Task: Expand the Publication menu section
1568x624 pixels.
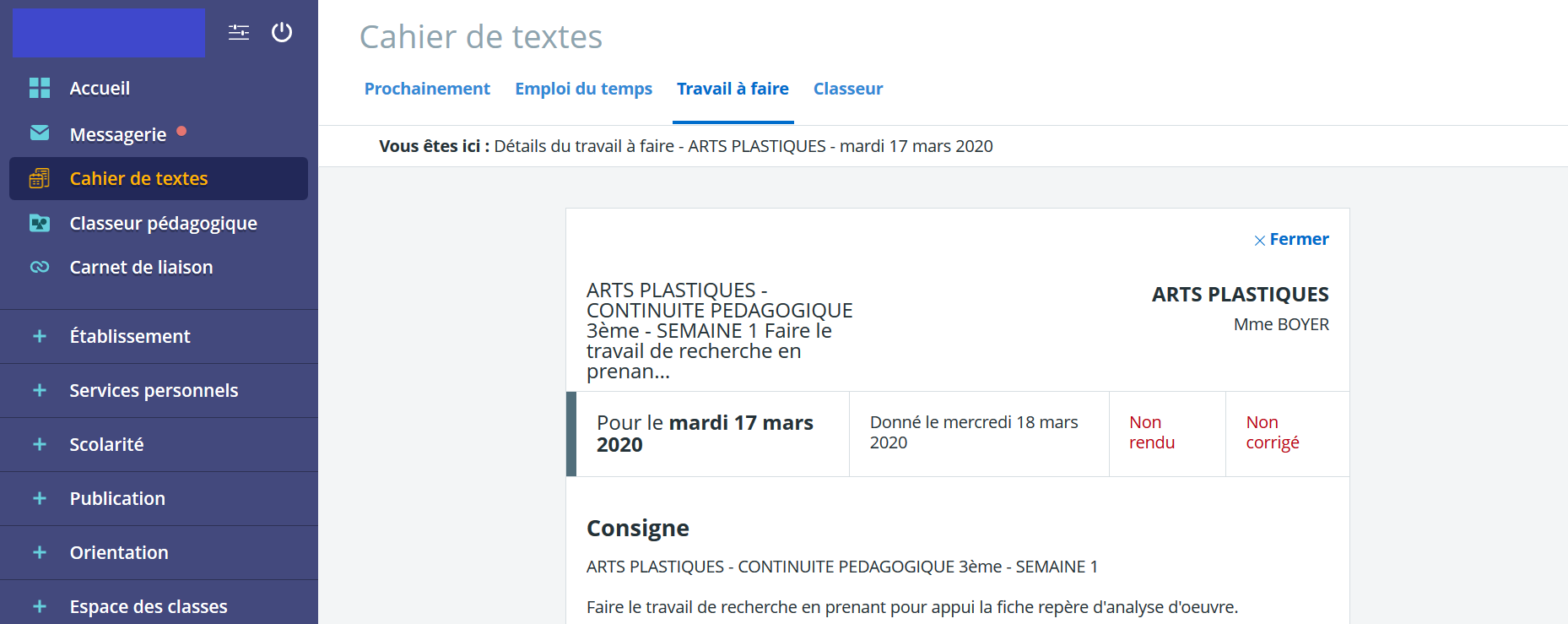Action: (159, 498)
